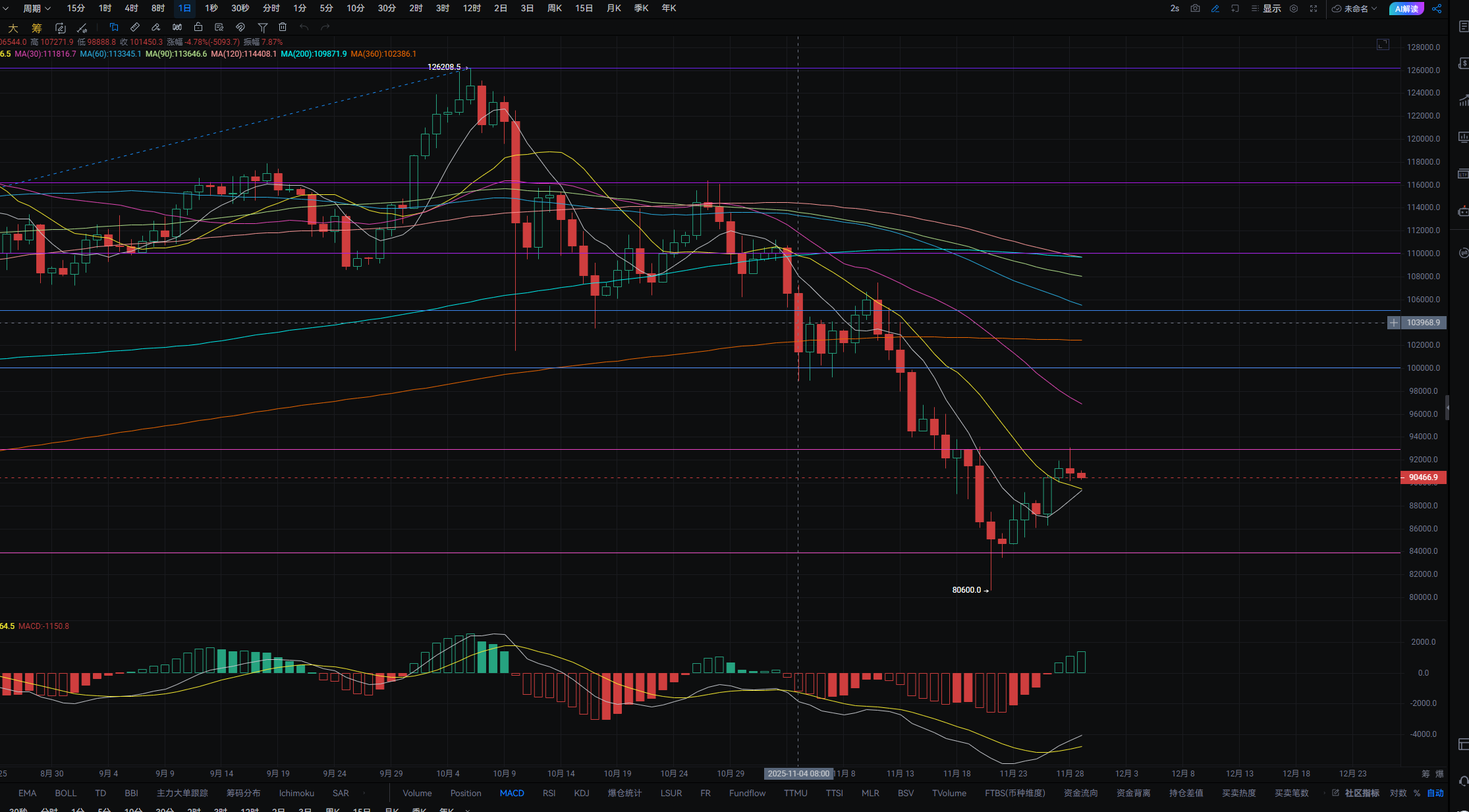
Task: Click the 103968.9 crosshair price plus marker
Action: pyautogui.click(x=1393, y=323)
